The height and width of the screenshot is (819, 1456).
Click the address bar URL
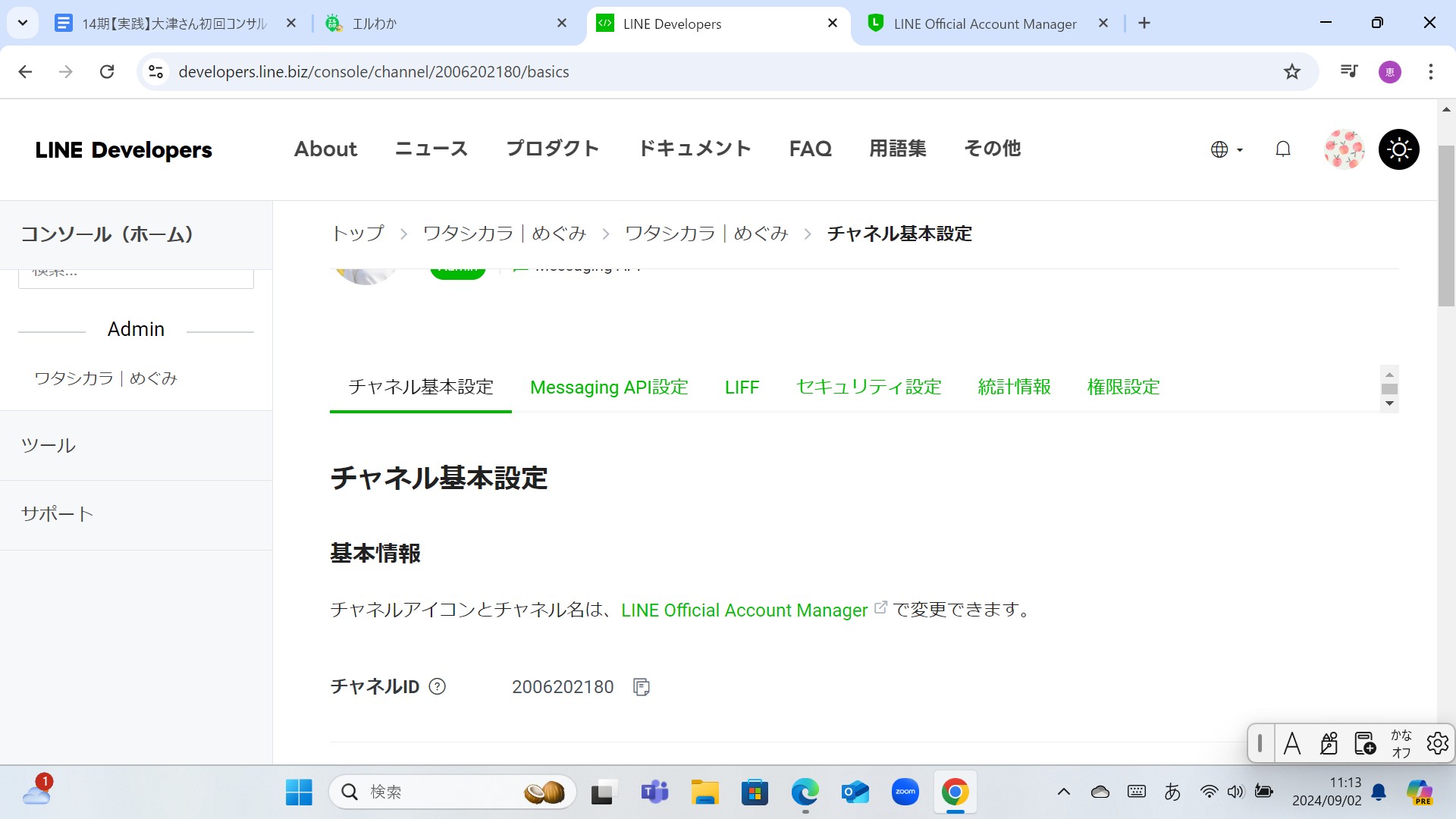(x=373, y=72)
